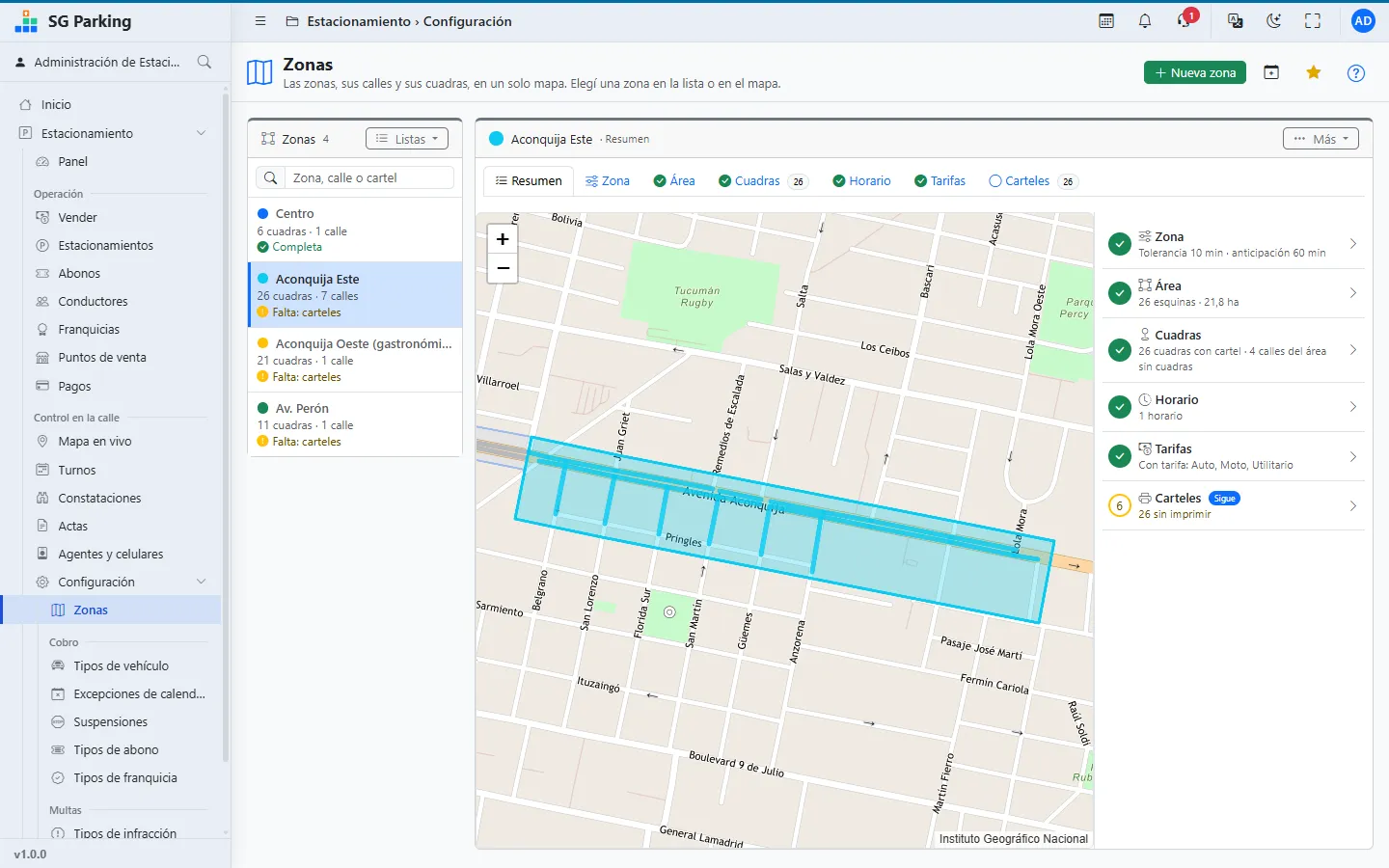Open Agentes y celulares in the sidebar
The image size is (1389, 868).
(110, 555)
